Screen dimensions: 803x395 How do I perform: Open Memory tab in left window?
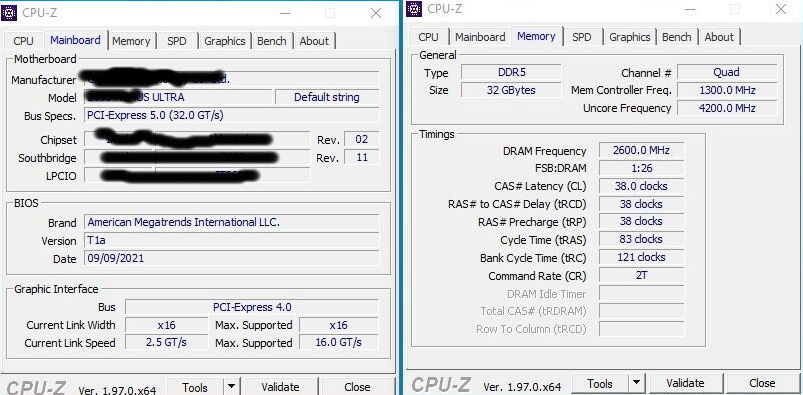coord(131,41)
